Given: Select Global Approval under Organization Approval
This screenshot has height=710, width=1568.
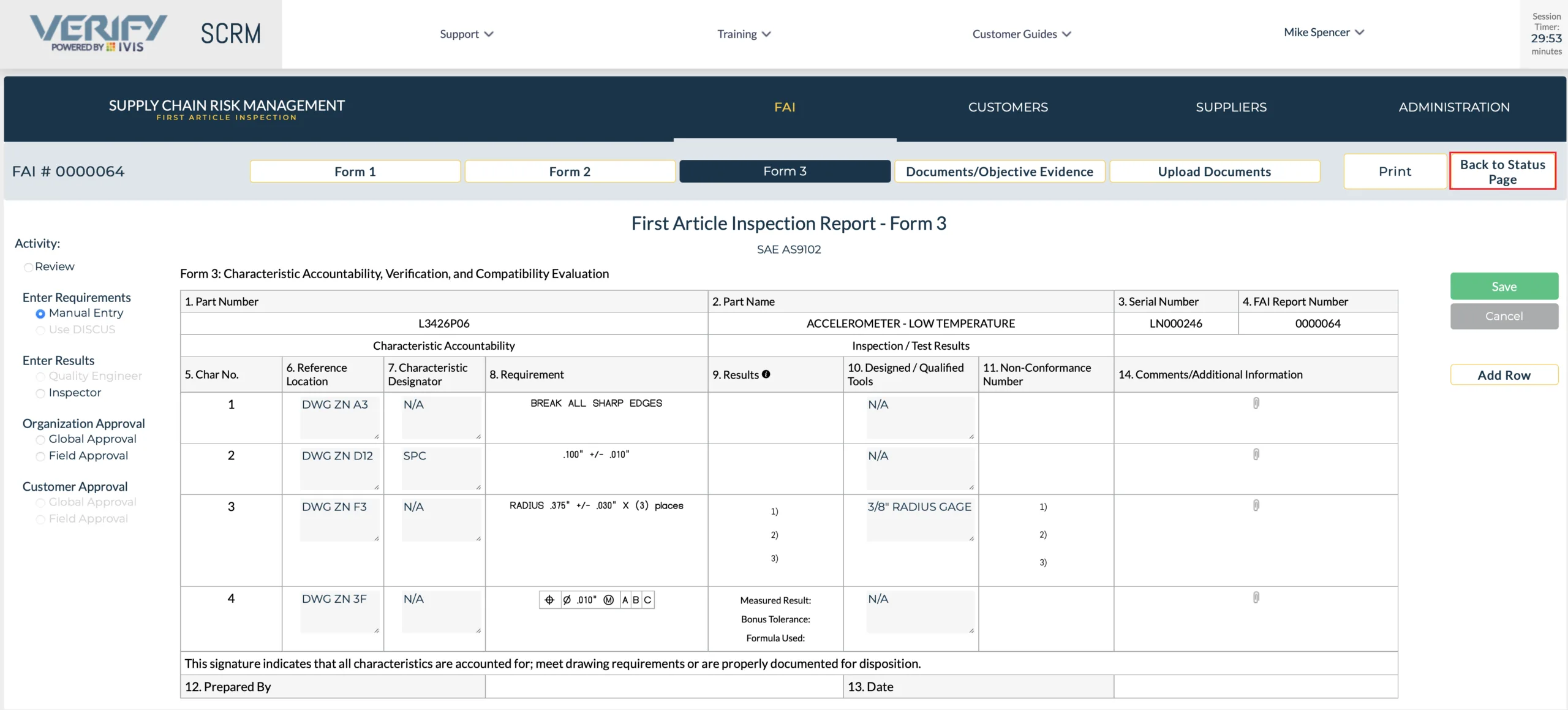Looking at the screenshot, I should (x=40, y=440).
